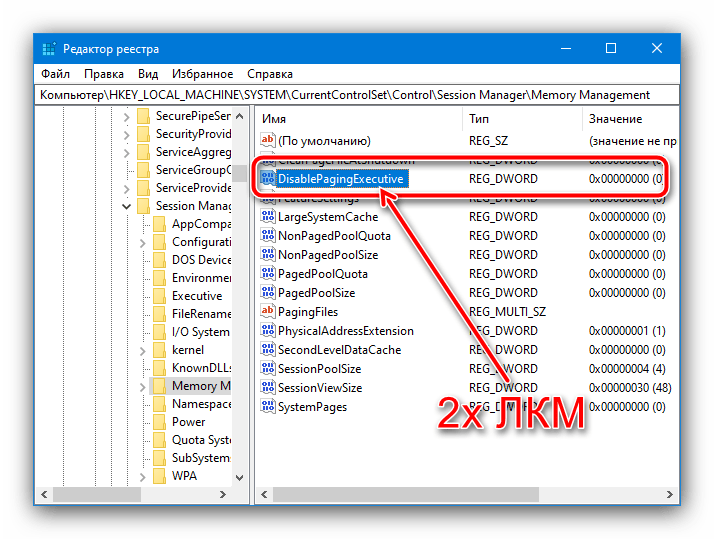The width and height of the screenshot is (714, 539).
Task: Open the Правка menu
Action: (104, 74)
